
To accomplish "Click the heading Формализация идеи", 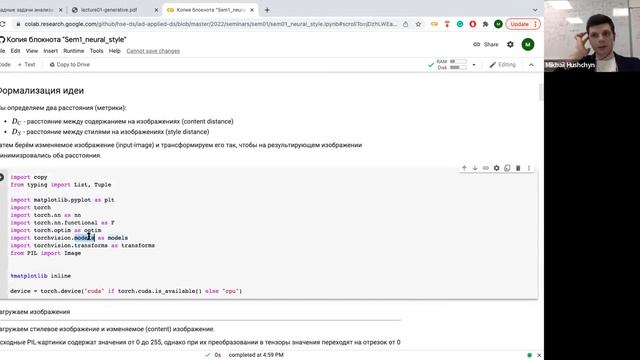I will click(x=42, y=91).
